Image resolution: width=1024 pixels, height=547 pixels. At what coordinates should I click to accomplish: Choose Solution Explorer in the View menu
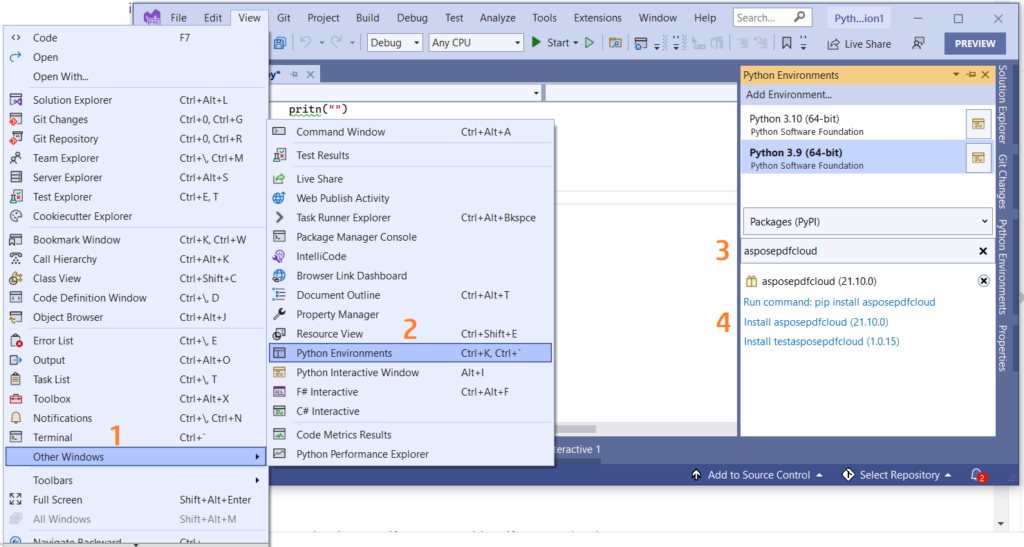(x=72, y=100)
